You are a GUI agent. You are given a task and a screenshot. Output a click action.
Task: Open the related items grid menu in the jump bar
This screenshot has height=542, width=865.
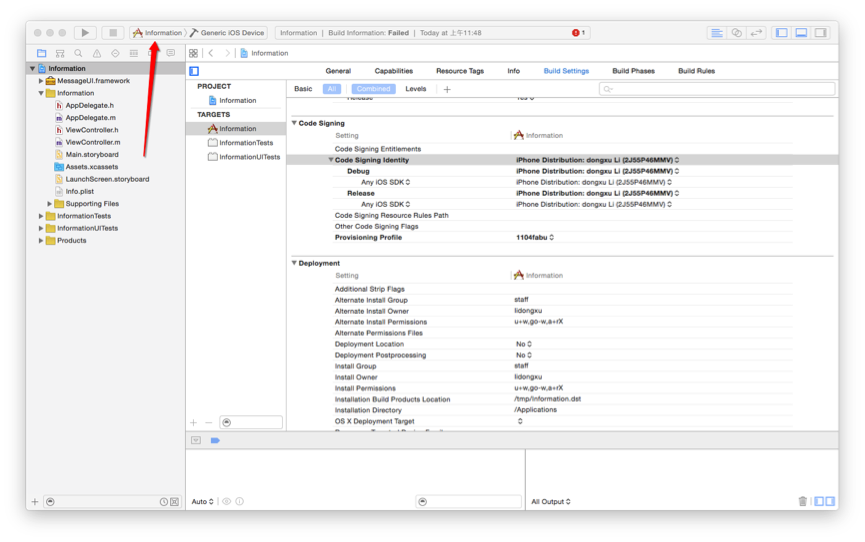point(193,53)
